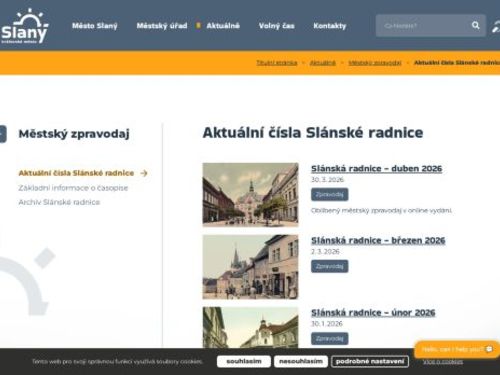Decline cookies with nesouhlasím button
The height and width of the screenshot is (375, 500).
click(301, 361)
